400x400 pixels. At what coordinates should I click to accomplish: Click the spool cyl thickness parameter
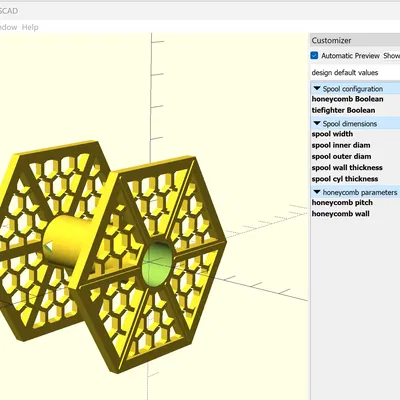tap(345, 179)
